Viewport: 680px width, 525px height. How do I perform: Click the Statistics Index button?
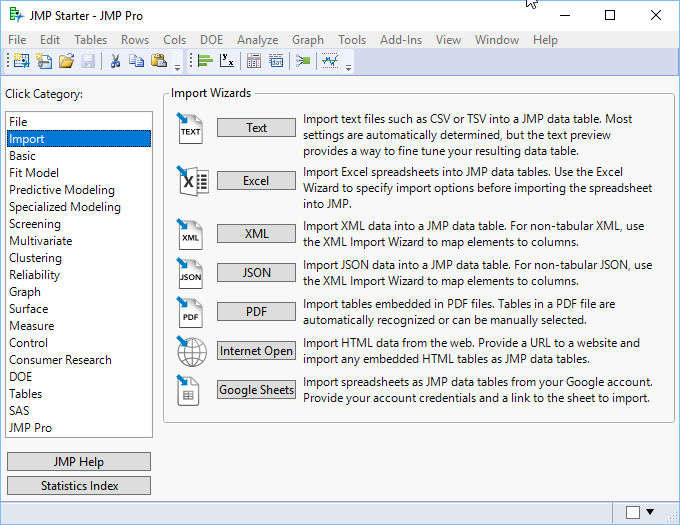79,486
